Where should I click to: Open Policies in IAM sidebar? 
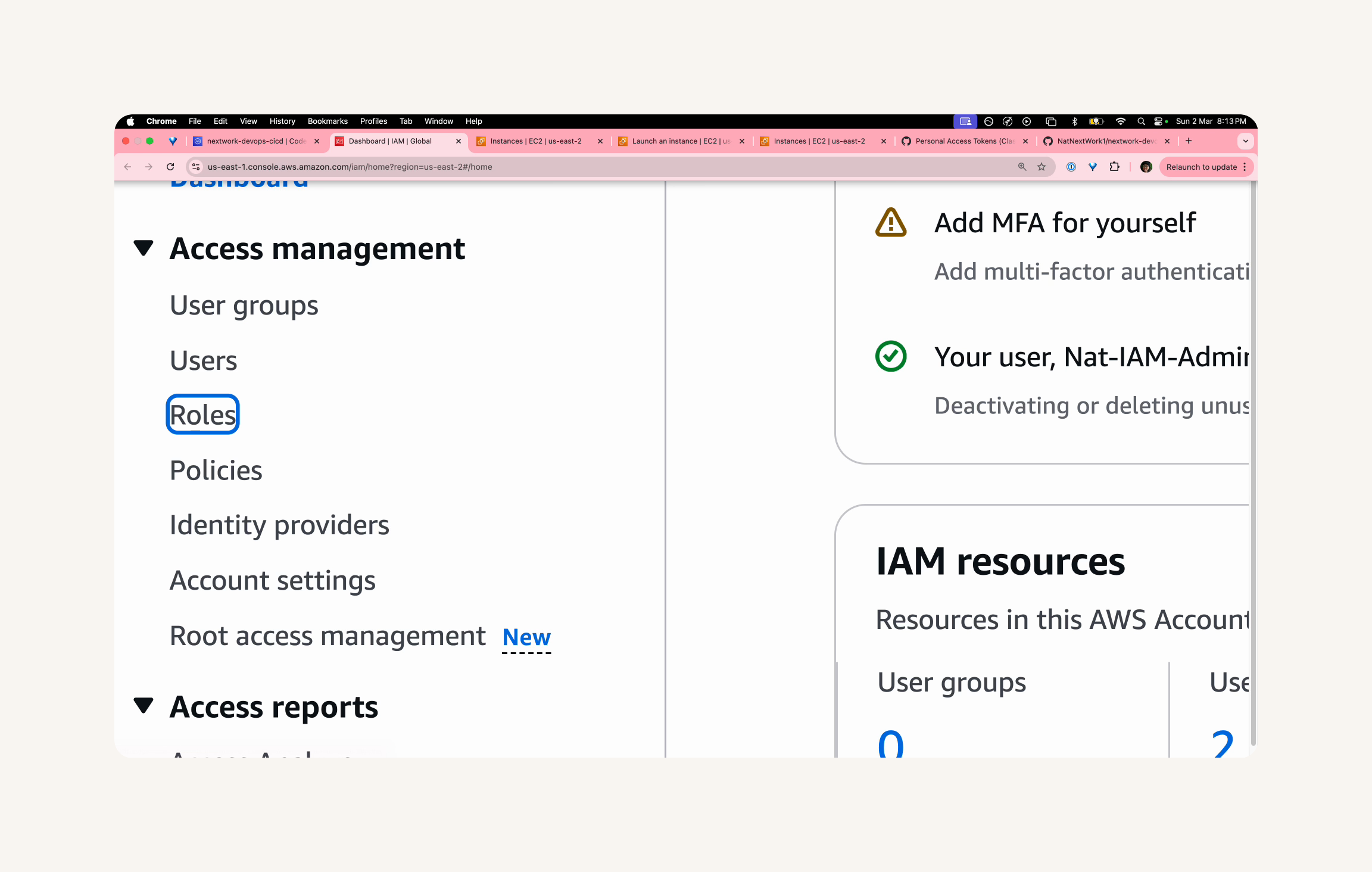coord(216,470)
